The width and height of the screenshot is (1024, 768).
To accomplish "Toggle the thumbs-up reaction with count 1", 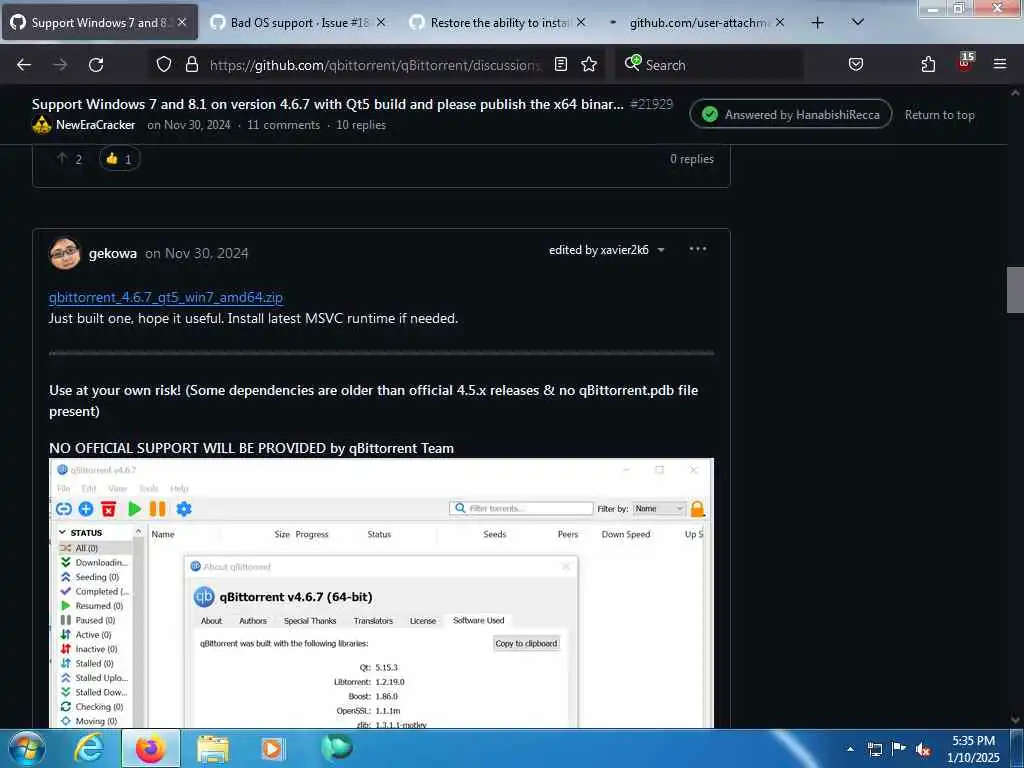I will tap(119, 159).
